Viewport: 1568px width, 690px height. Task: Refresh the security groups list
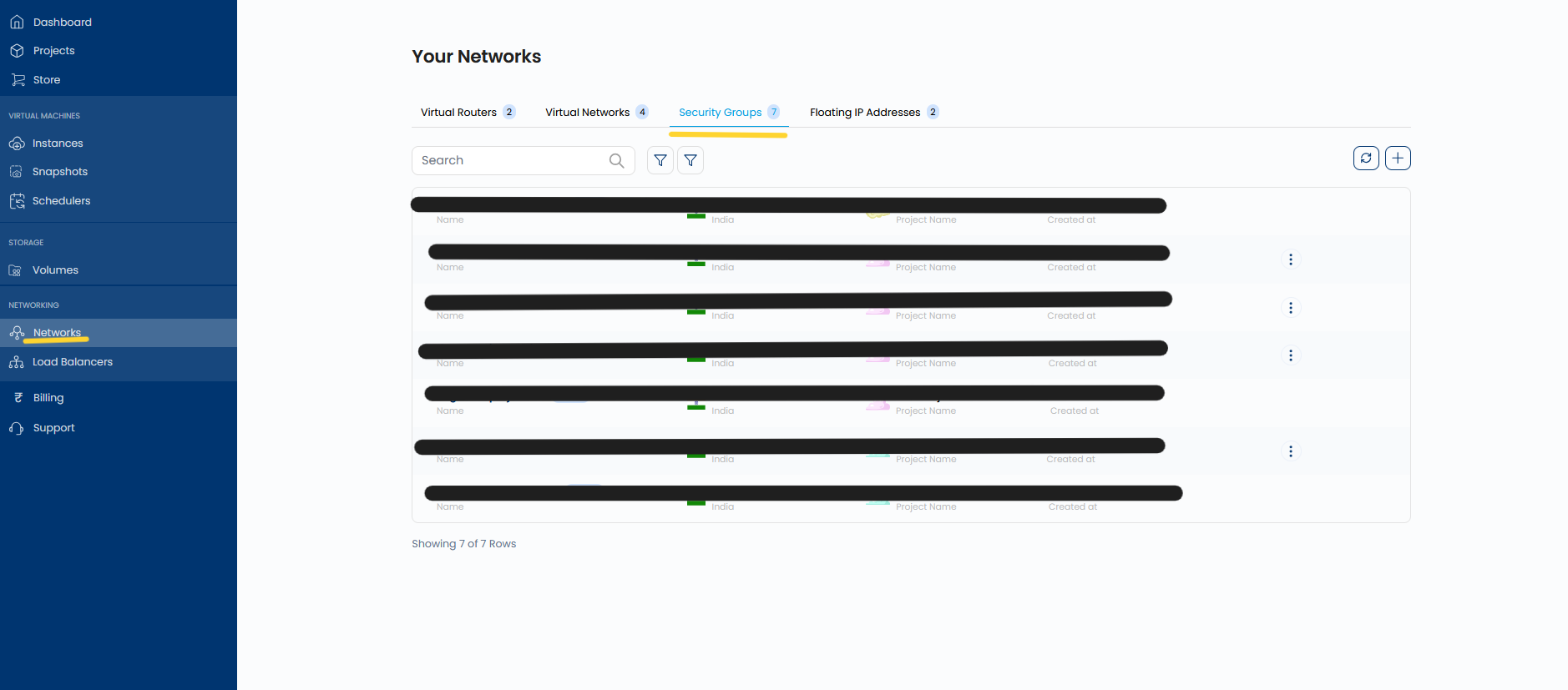[1366, 158]
